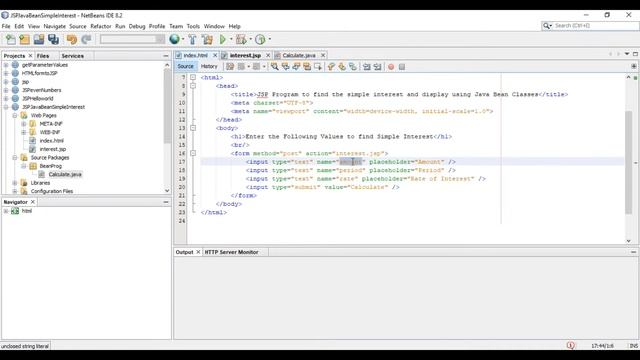Image resolution: width=640 pixels, height=360 pixels.
Task: Click the Undo toolbar icon
Action: pos(72,40)
